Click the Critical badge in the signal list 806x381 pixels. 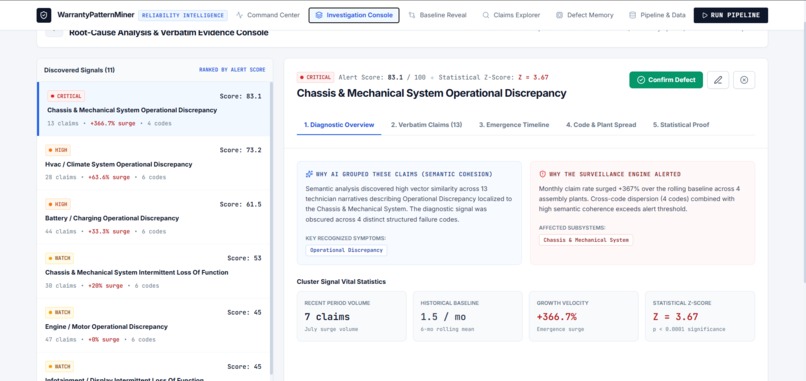point(66,96)
